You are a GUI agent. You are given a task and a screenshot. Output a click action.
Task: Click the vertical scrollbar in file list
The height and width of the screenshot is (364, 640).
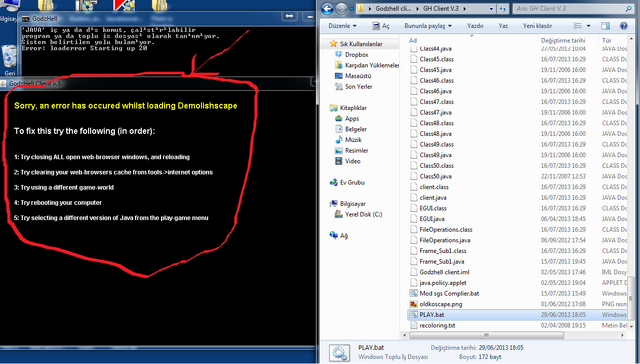point(631,298)
